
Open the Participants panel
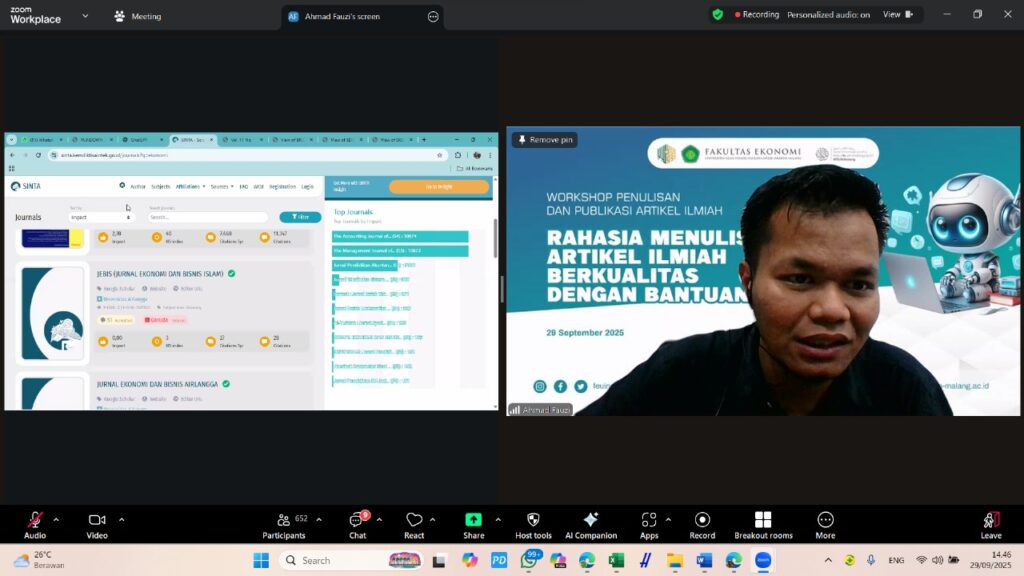284,520
